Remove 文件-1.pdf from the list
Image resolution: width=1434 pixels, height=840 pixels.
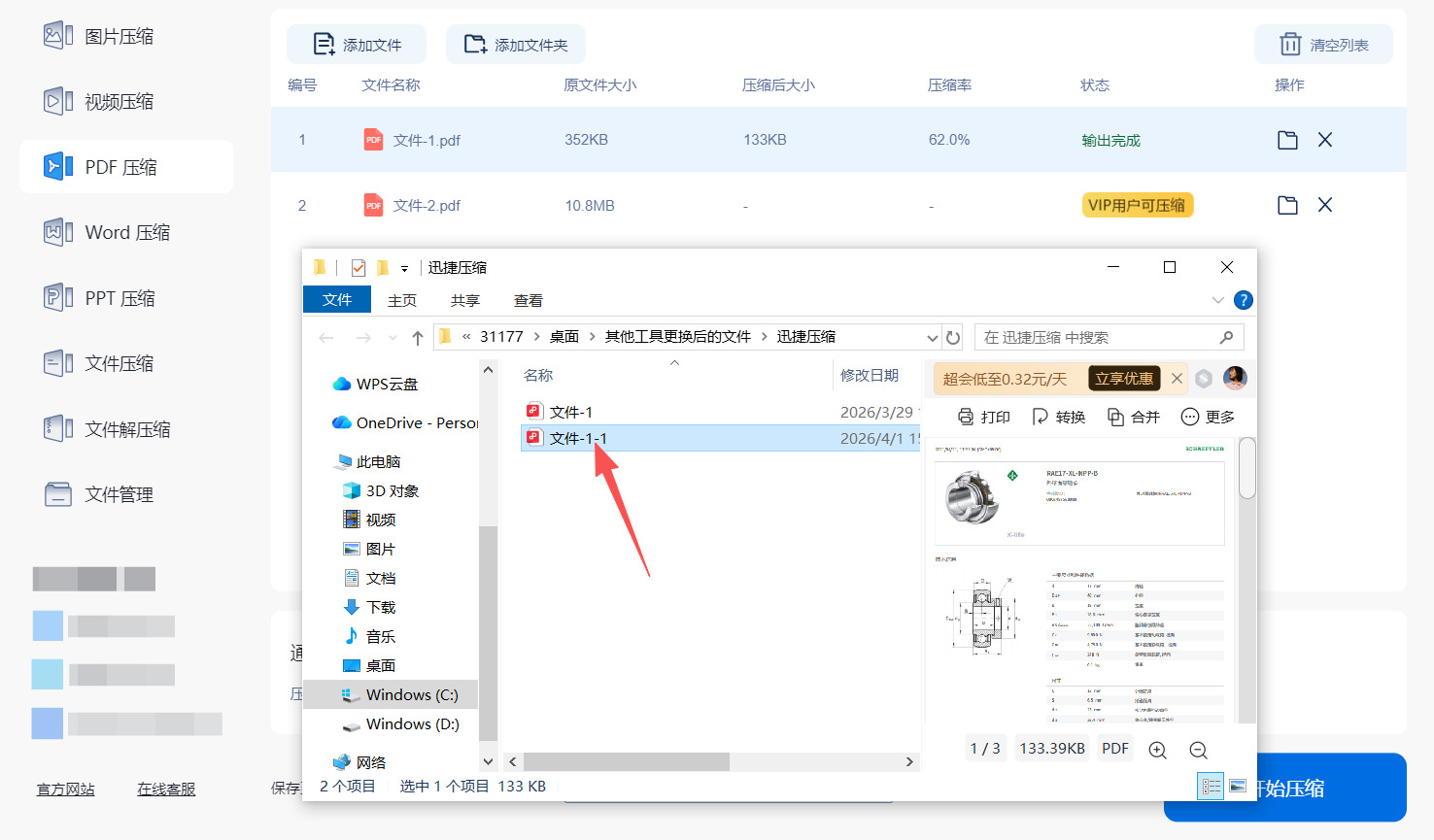coord(1325,140)
